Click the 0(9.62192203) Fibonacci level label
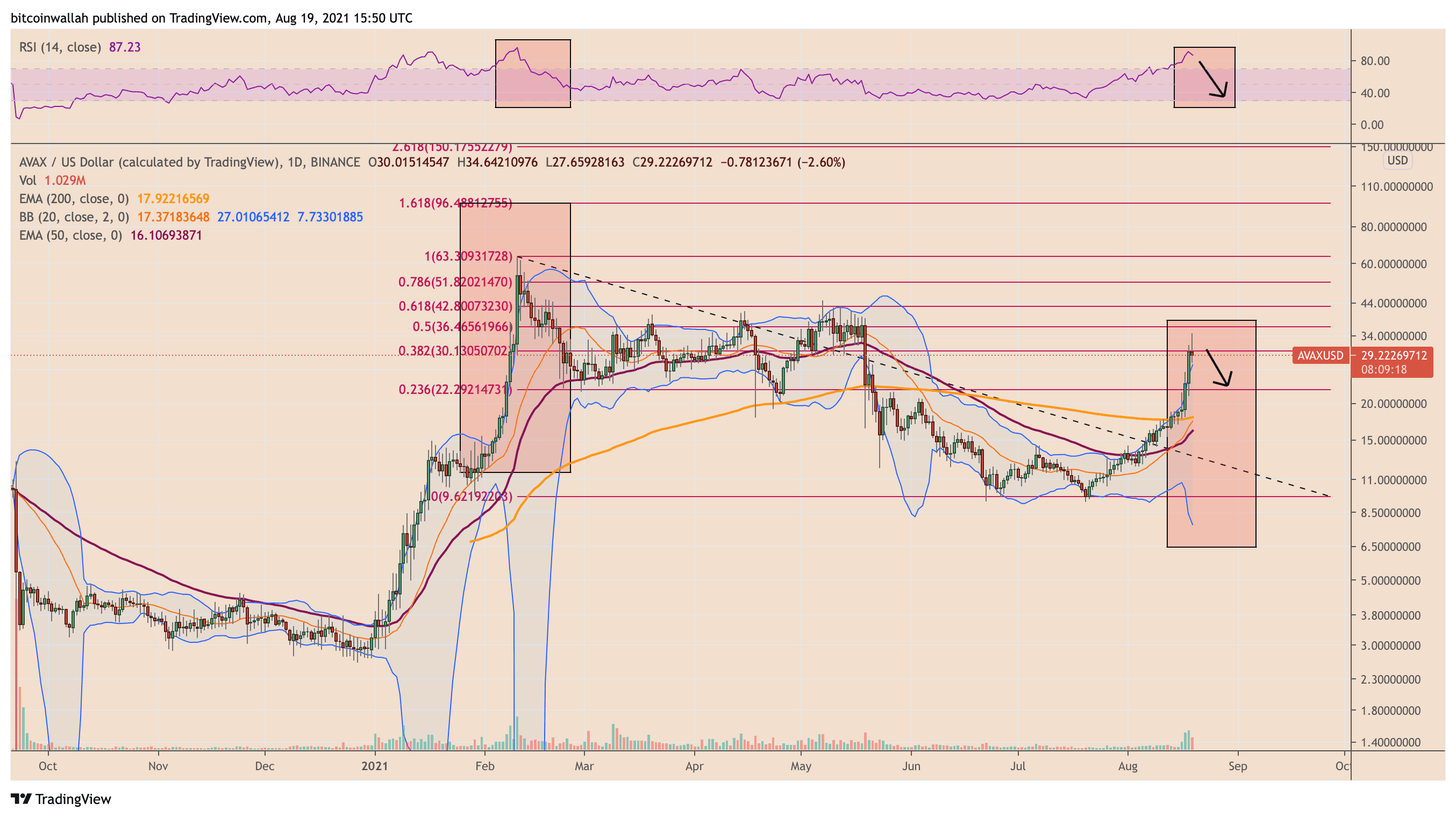This screenshot has height=818, width=1456. coord(472,497)
